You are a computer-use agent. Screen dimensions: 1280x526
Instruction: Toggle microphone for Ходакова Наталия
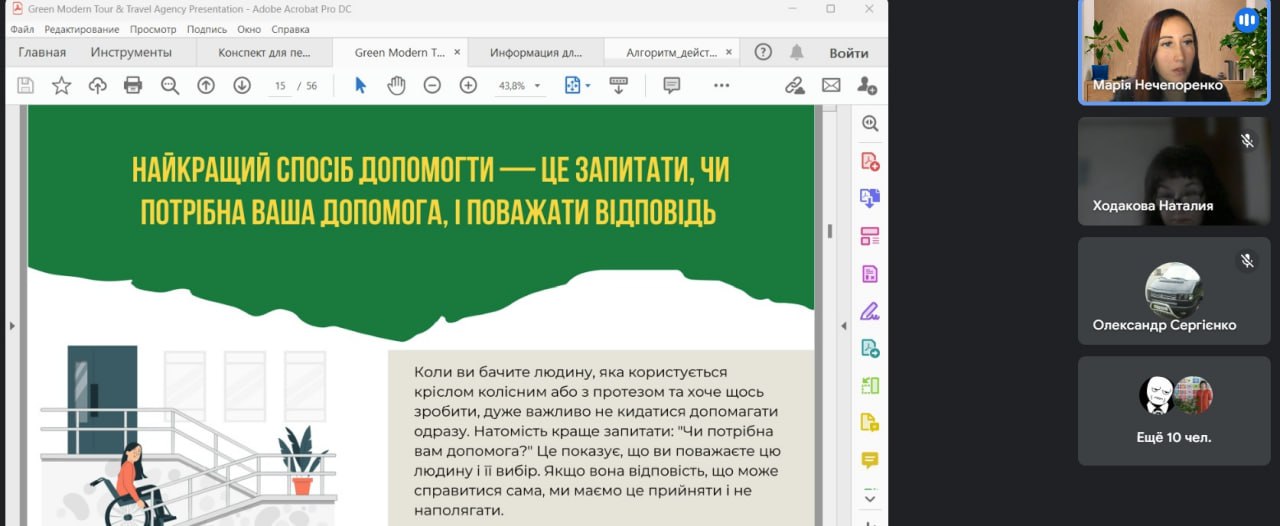click(x=1247, y=141)
